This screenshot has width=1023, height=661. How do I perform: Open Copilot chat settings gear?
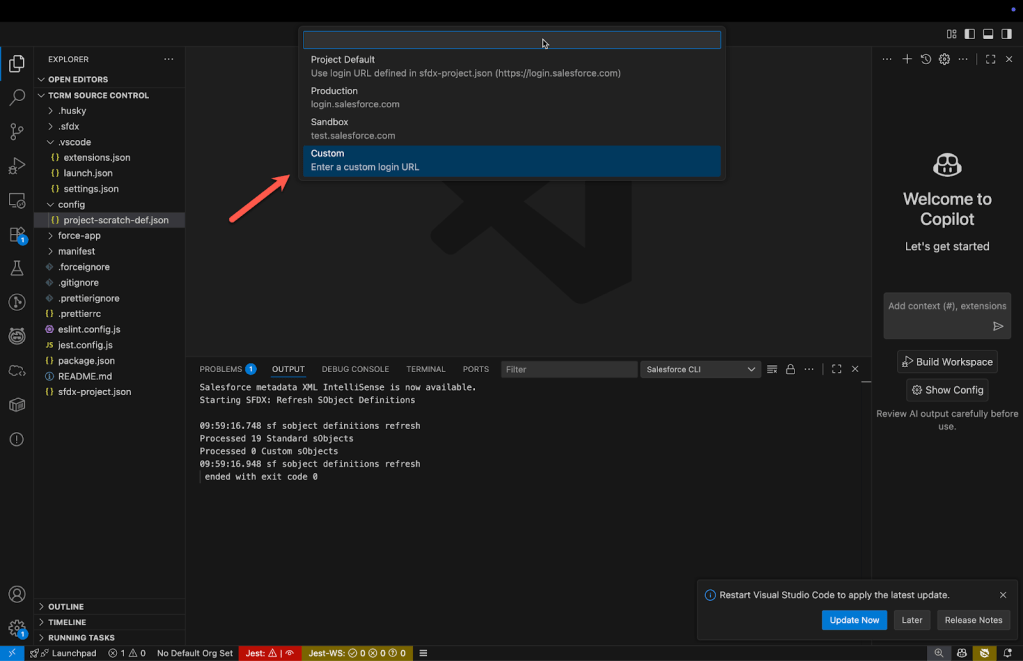944,60
